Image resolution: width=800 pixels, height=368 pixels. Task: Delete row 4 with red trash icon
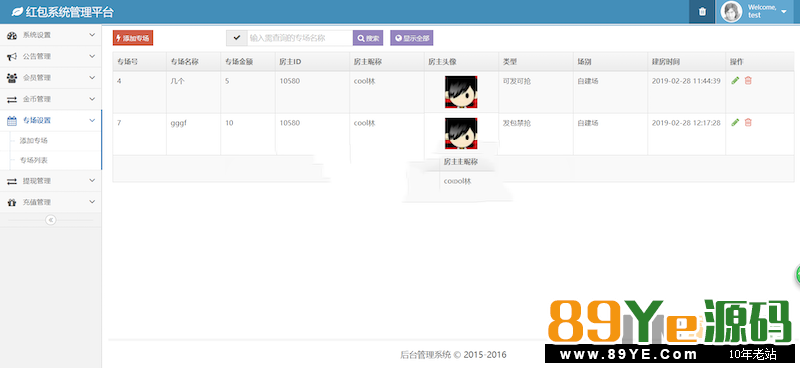tap(748, 80)
